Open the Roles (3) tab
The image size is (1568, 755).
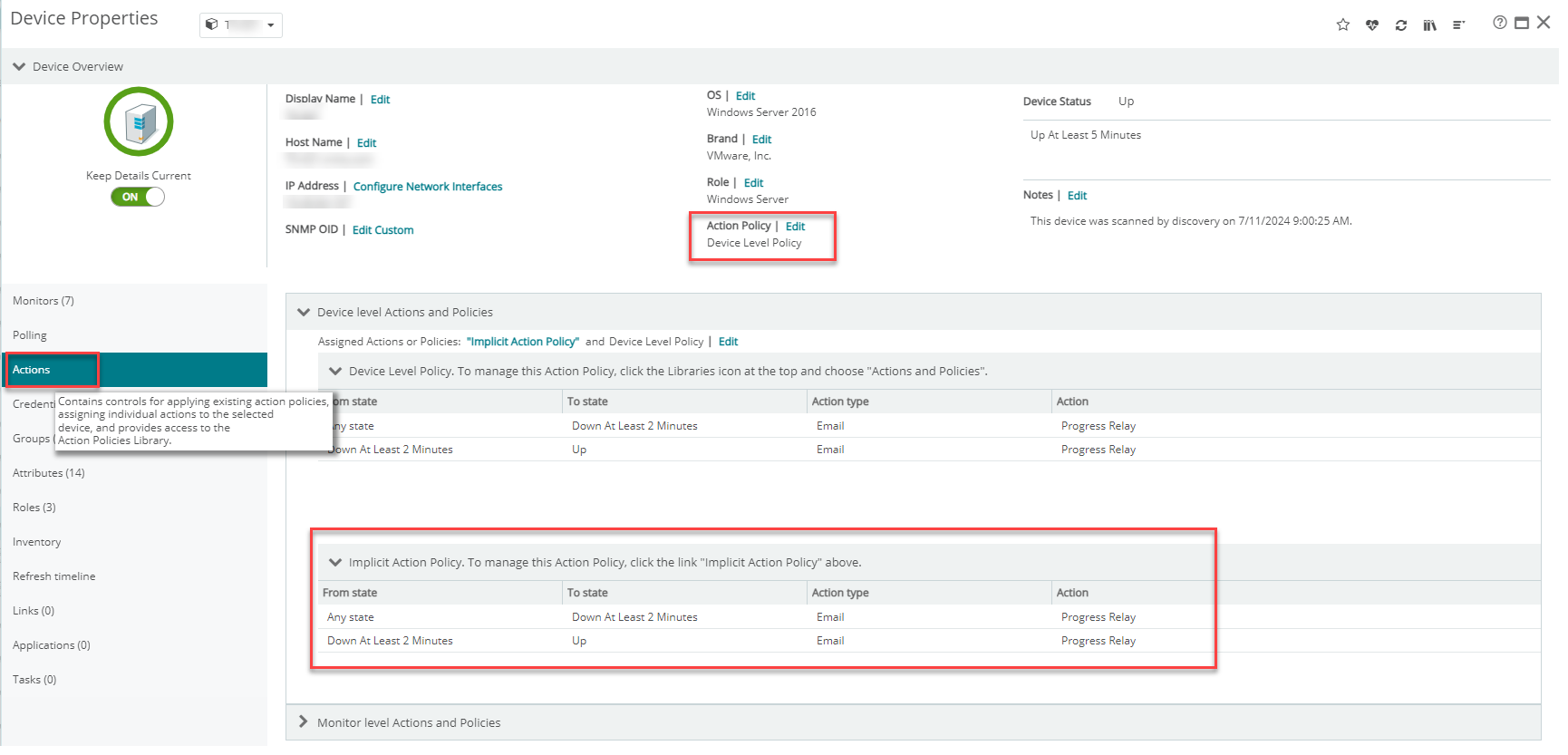(134, 508)
